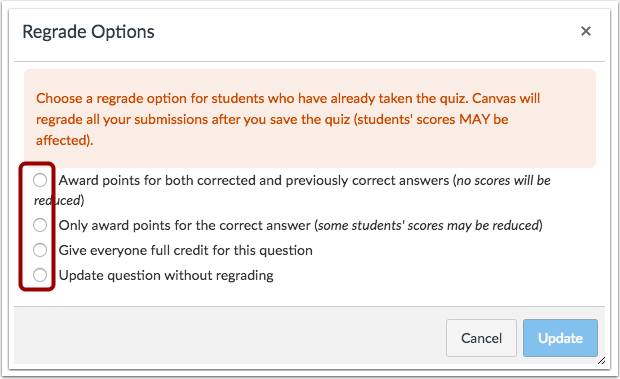This screenshot has width=620, height=379.
Task: Pick the update without regrading radio button
Action: pyautogui.click(x=40, y=275)
